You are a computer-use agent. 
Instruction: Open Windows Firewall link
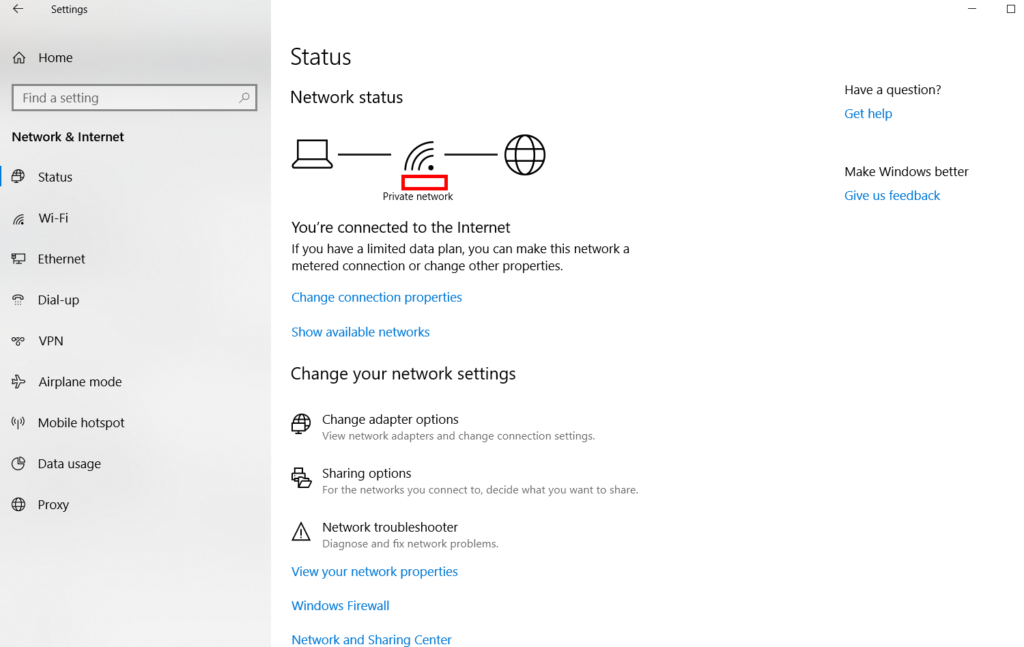pyautogui.click(x=340, y=605)
